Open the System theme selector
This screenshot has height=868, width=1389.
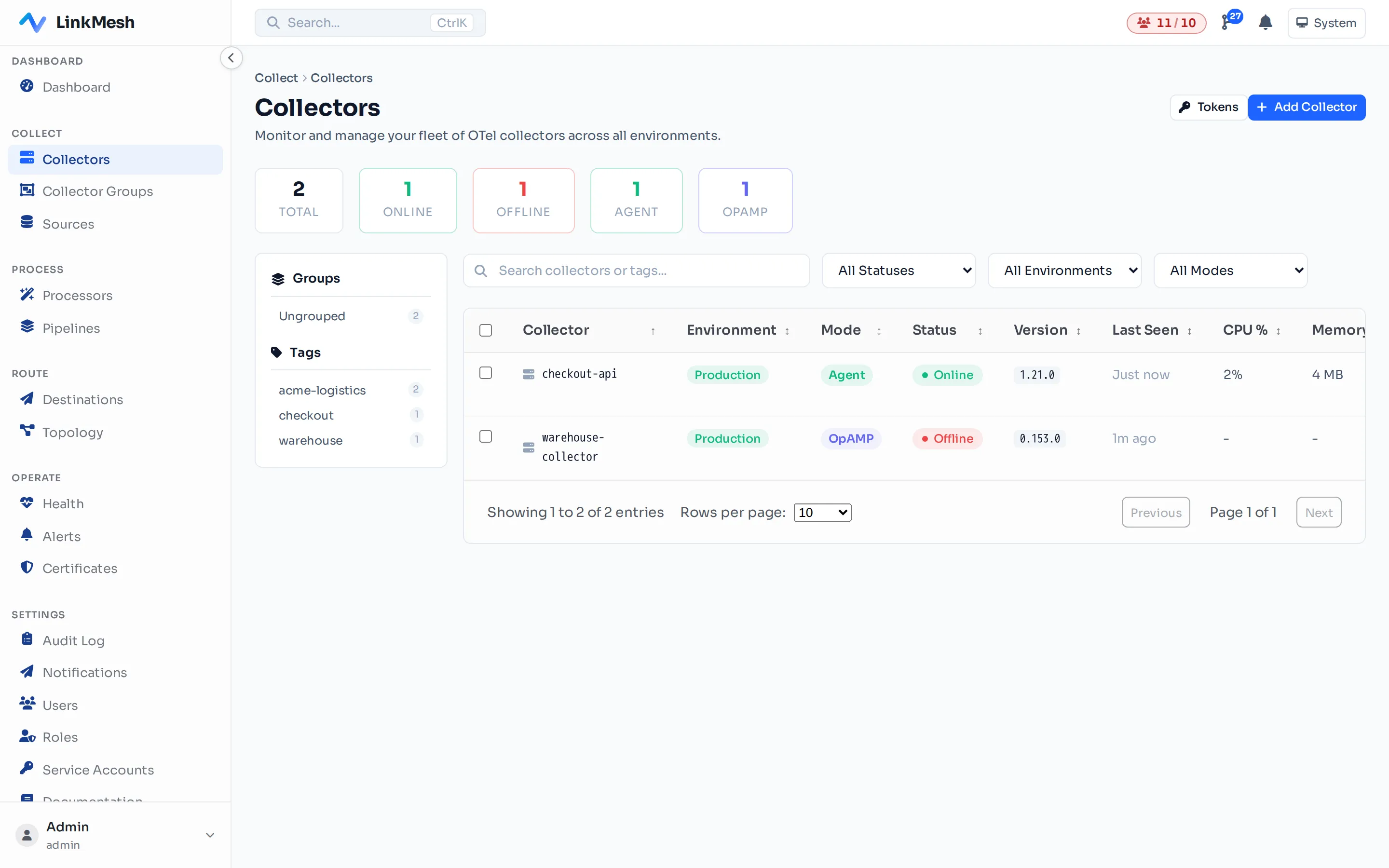point(1326,23)
